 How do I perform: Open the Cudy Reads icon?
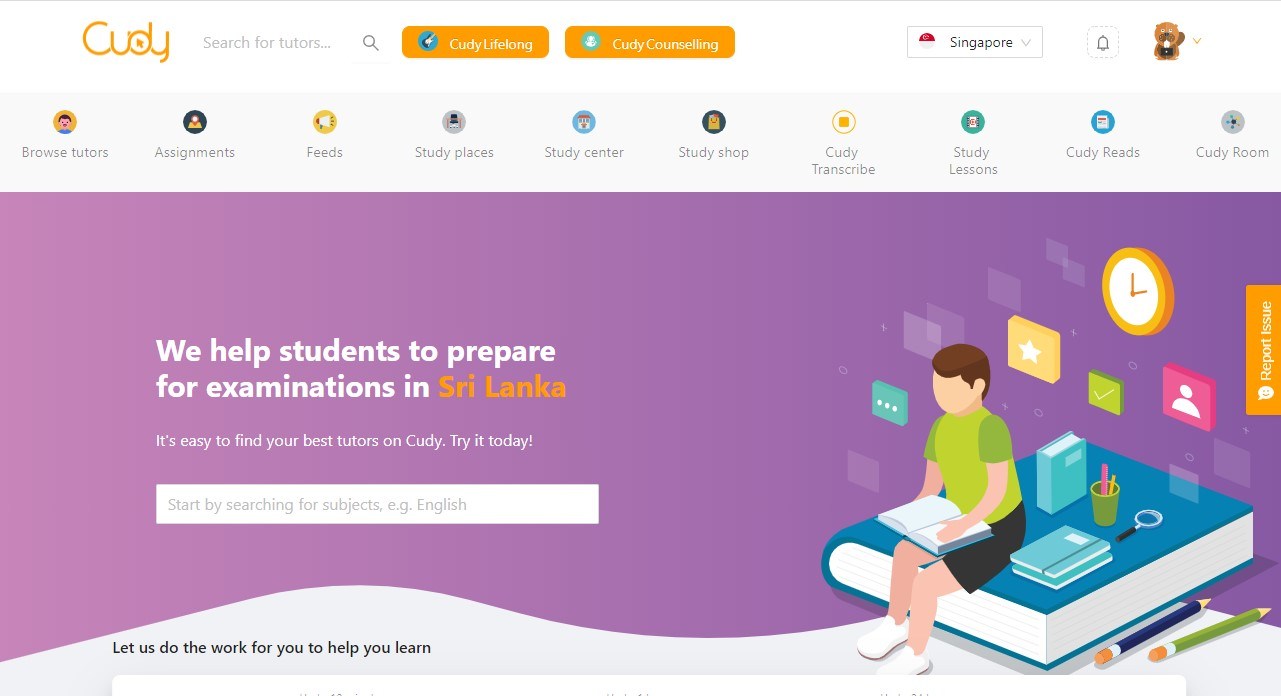coord(1103,122)
